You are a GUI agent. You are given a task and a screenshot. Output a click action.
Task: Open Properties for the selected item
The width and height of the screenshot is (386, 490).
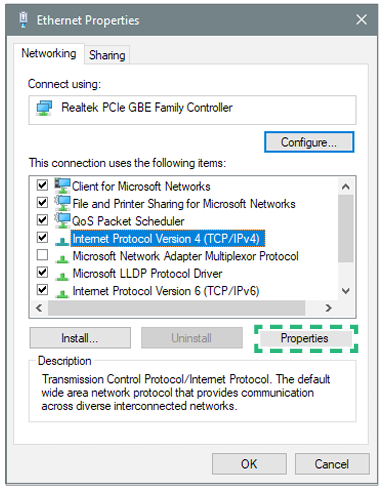[304, 338]
